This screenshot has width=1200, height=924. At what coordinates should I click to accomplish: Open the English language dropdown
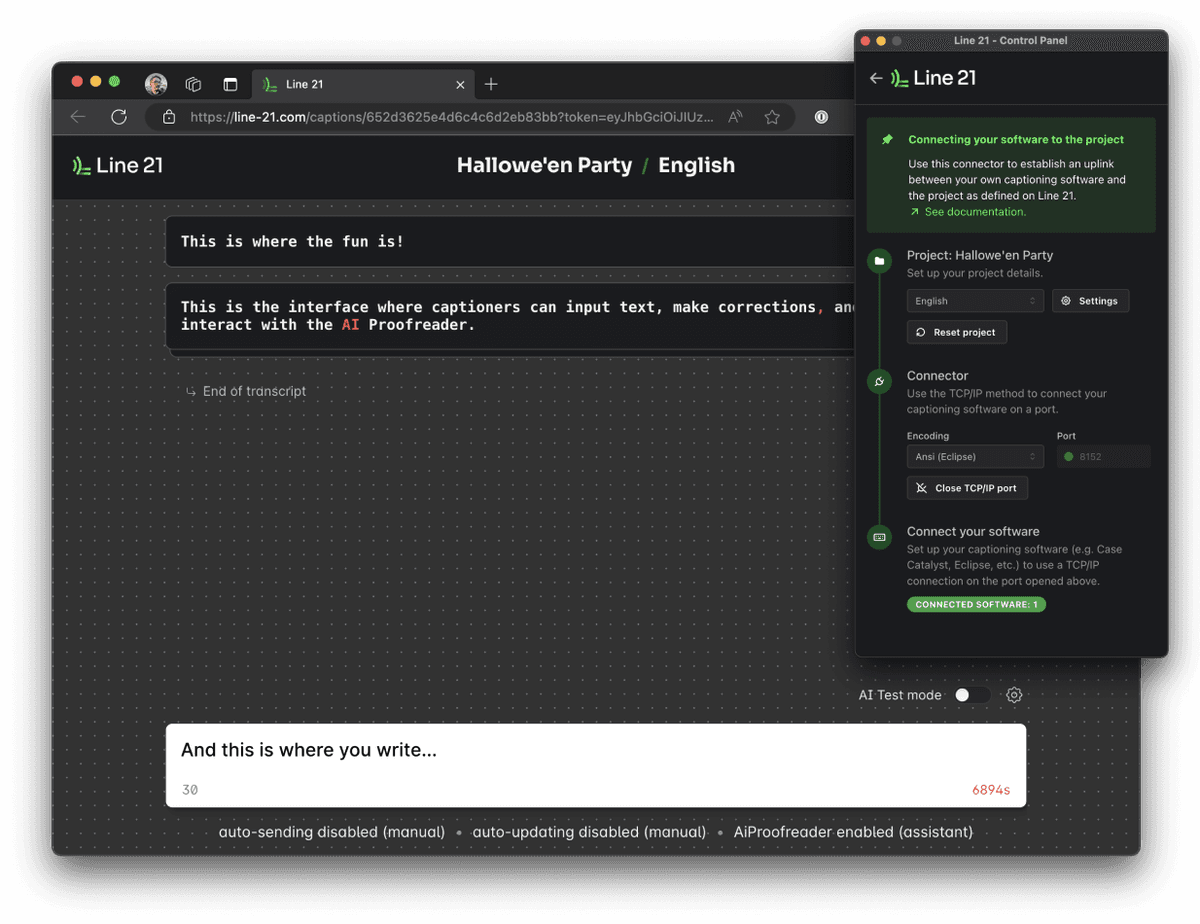coord(975,300)
